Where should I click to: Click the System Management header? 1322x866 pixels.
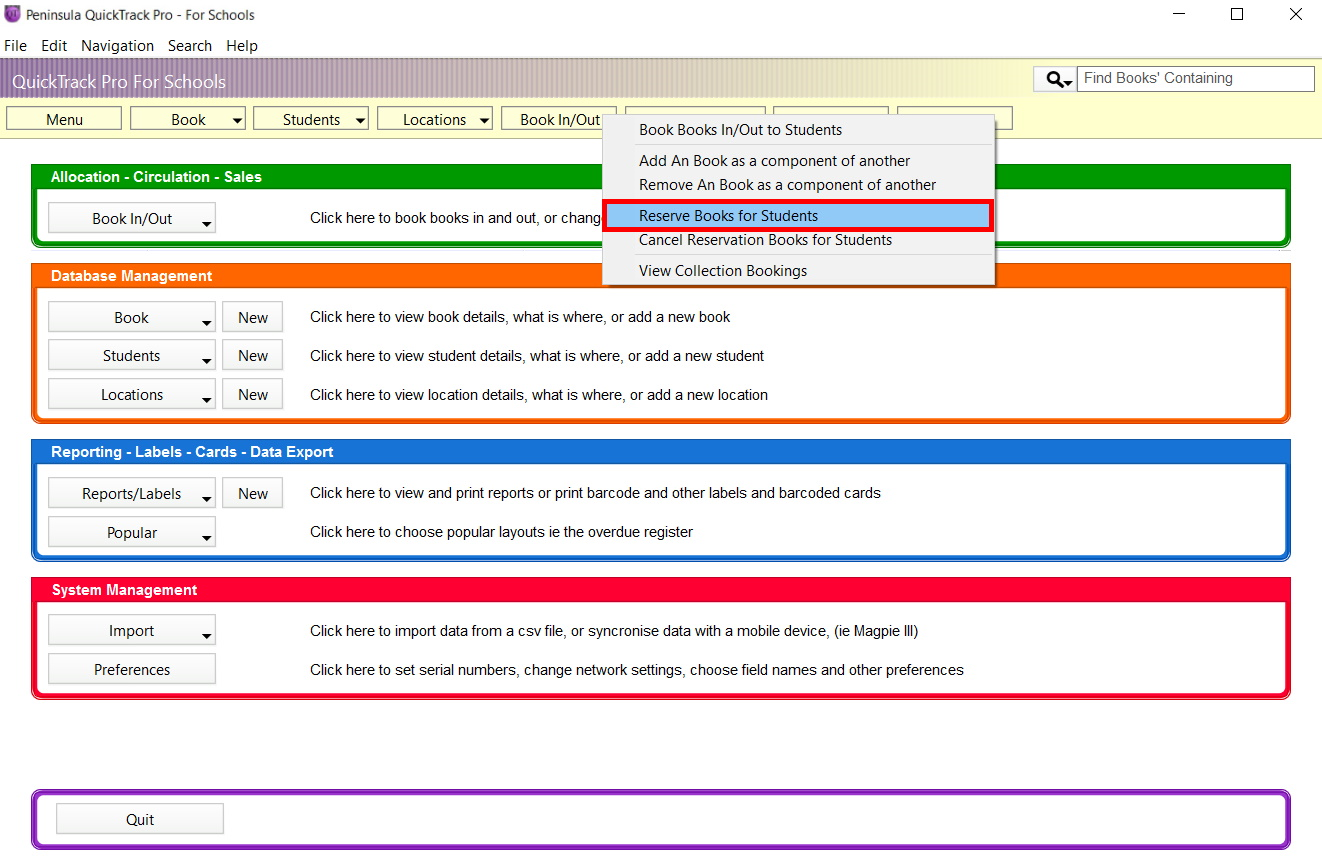124,590
